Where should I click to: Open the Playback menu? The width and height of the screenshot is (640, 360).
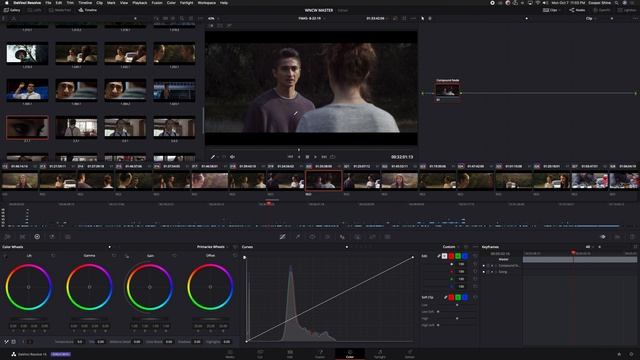point(140,3)
